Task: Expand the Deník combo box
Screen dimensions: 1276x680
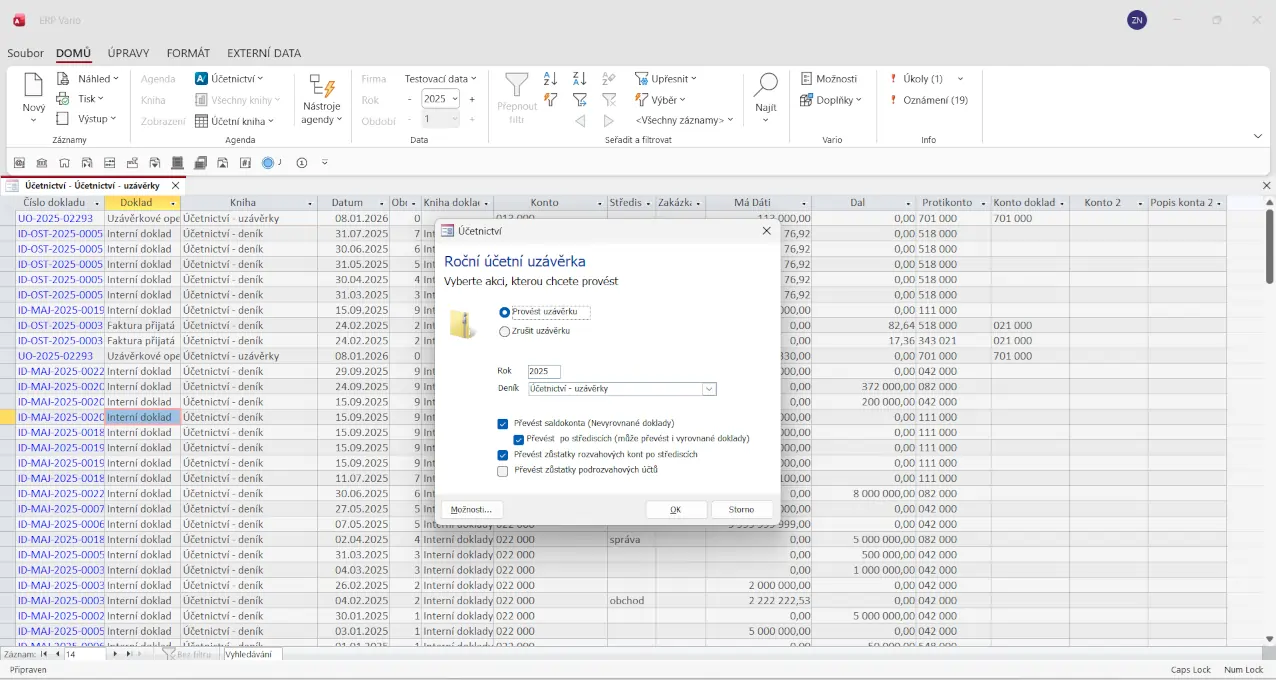Action: point(709,389)
